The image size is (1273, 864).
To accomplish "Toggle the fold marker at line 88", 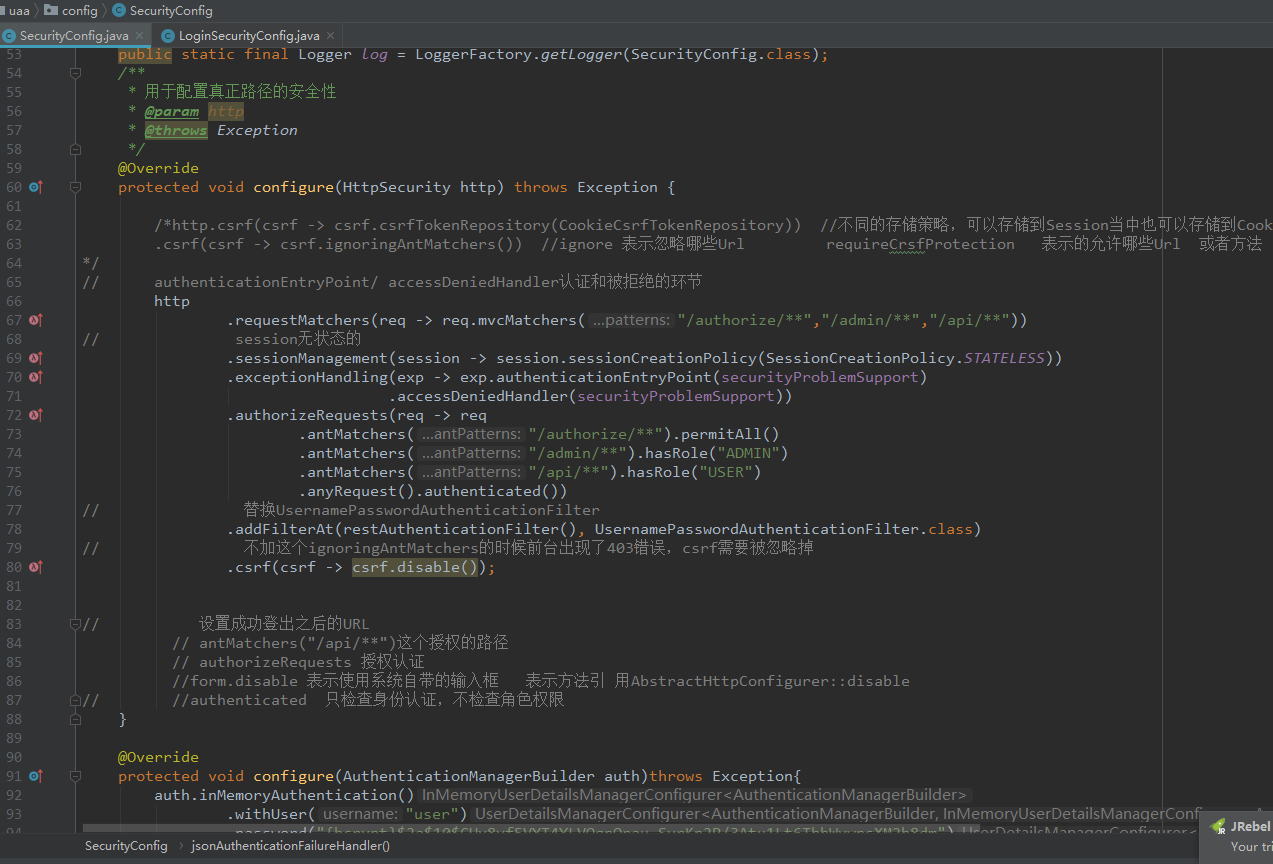I will pos(75,719).
